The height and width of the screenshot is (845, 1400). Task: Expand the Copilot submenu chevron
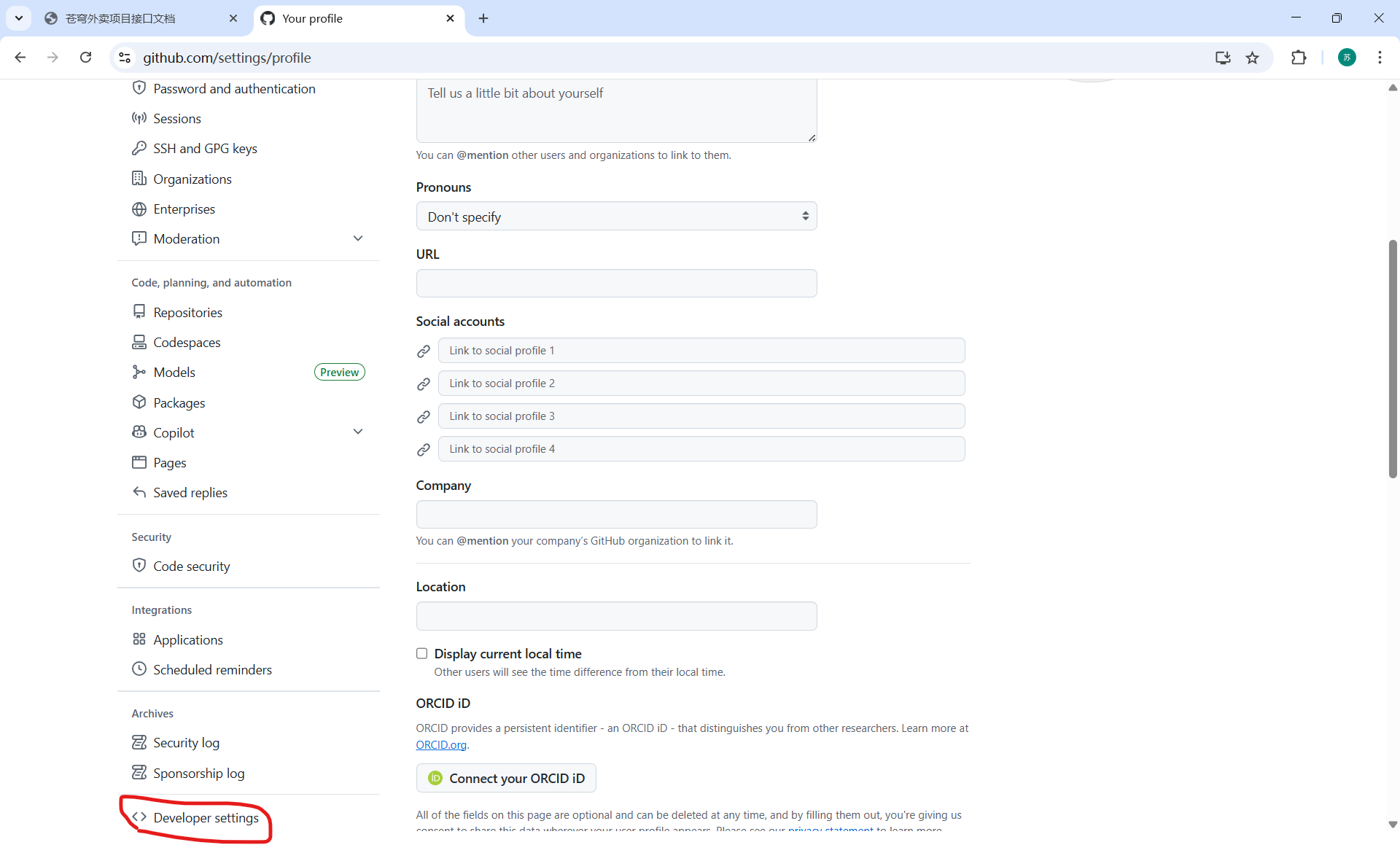click(x=358, y=432)
